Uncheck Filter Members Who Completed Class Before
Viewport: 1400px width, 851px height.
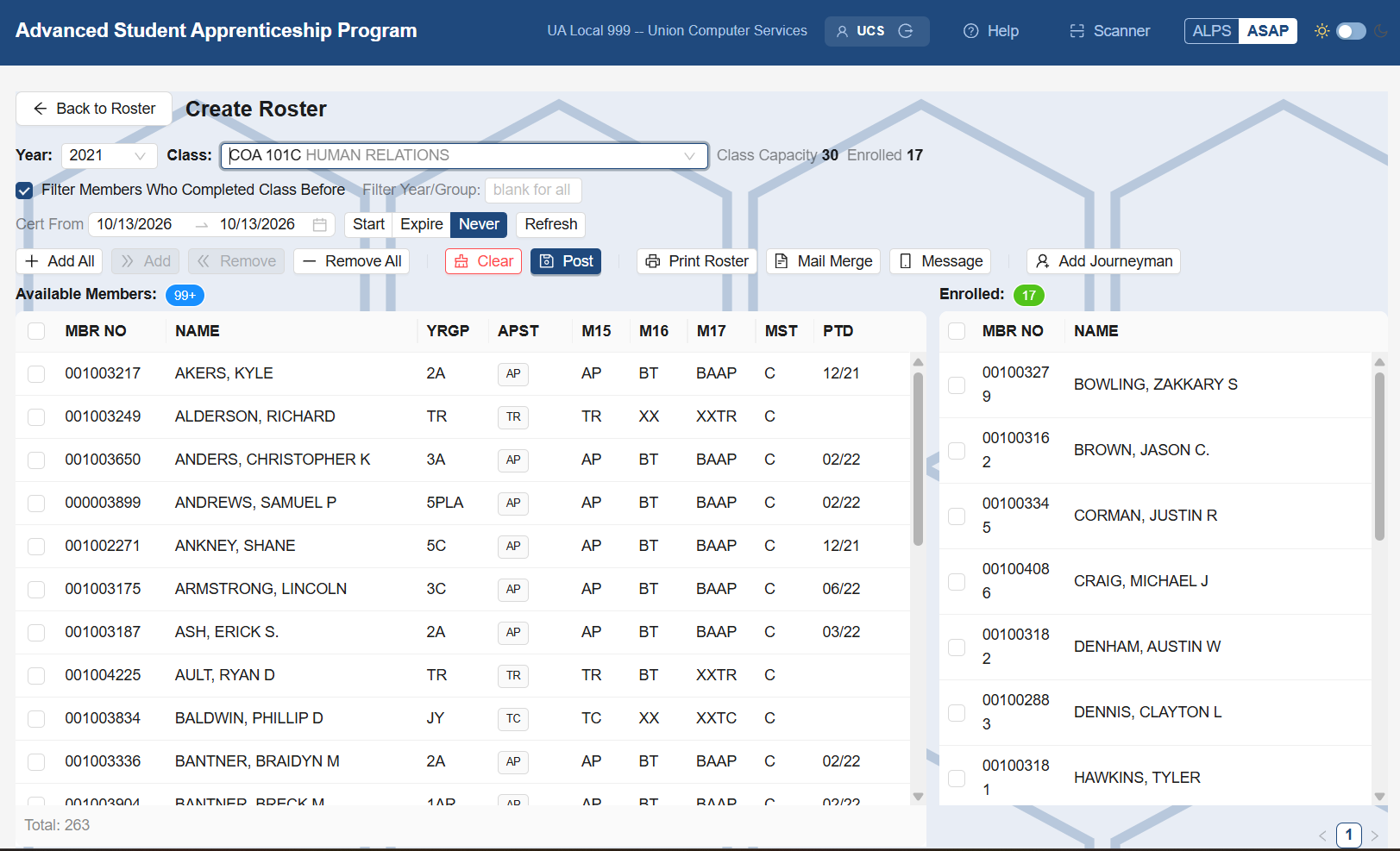click(24, 191)
